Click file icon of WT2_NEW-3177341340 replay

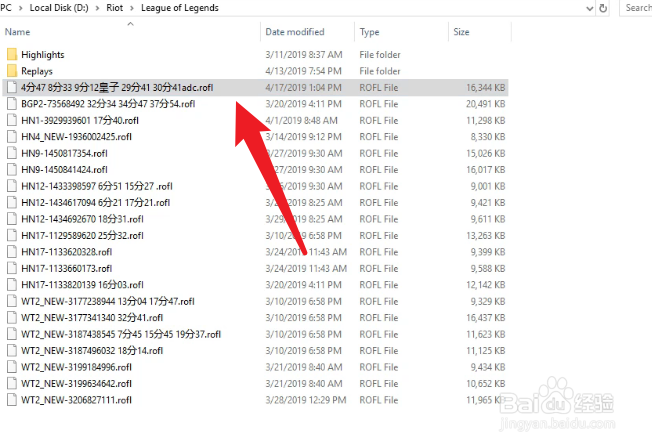click(12, 318)
